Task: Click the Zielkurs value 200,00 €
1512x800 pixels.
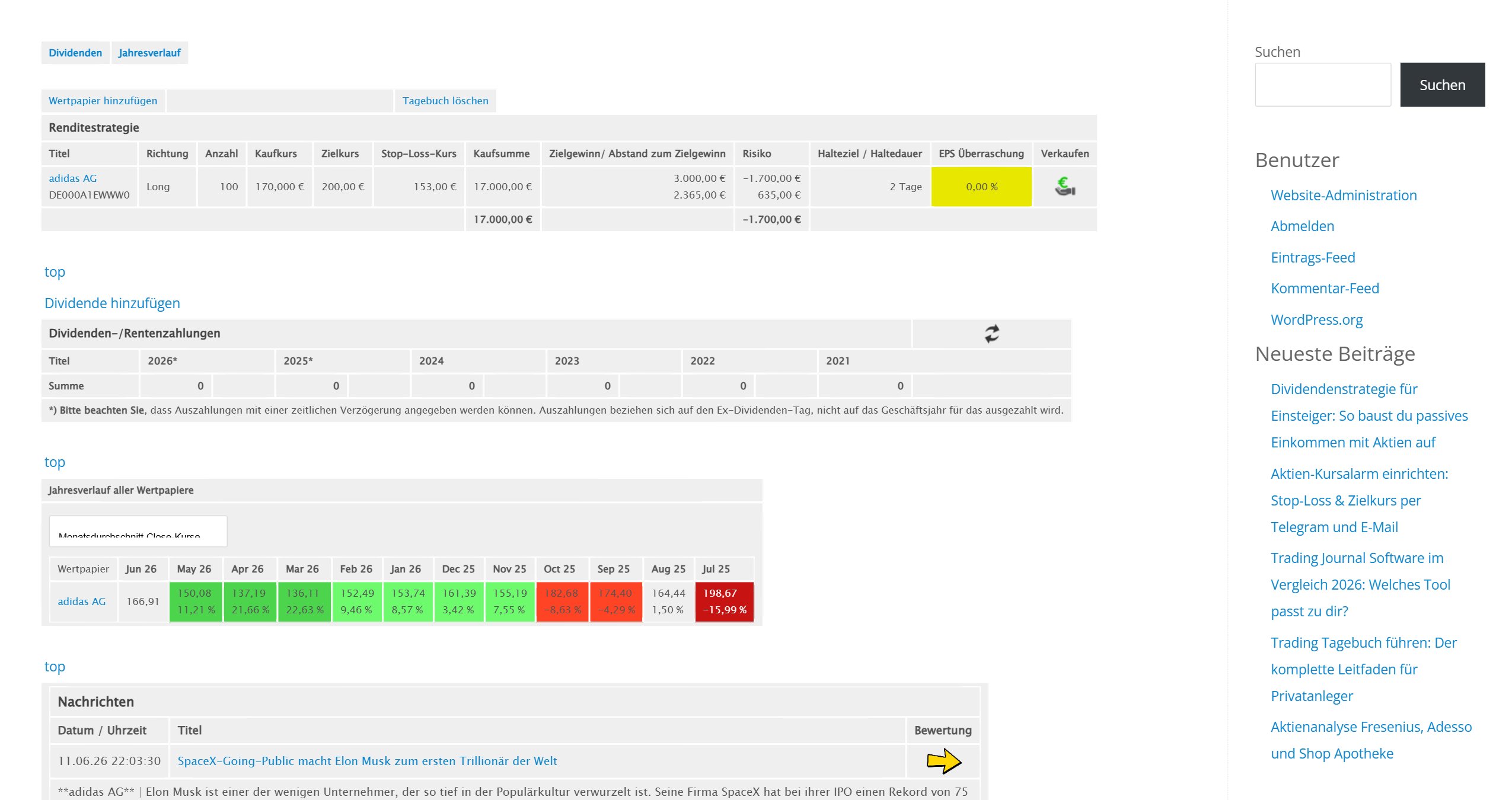Action: (343, 187)
